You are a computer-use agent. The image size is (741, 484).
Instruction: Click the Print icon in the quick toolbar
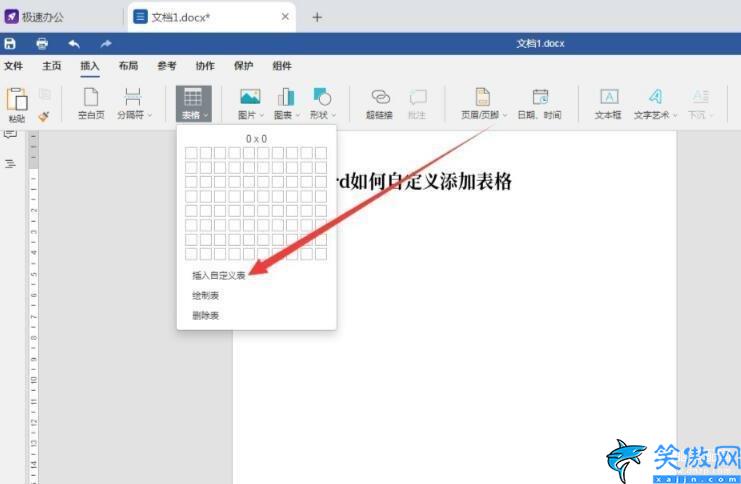click(42, 43)
